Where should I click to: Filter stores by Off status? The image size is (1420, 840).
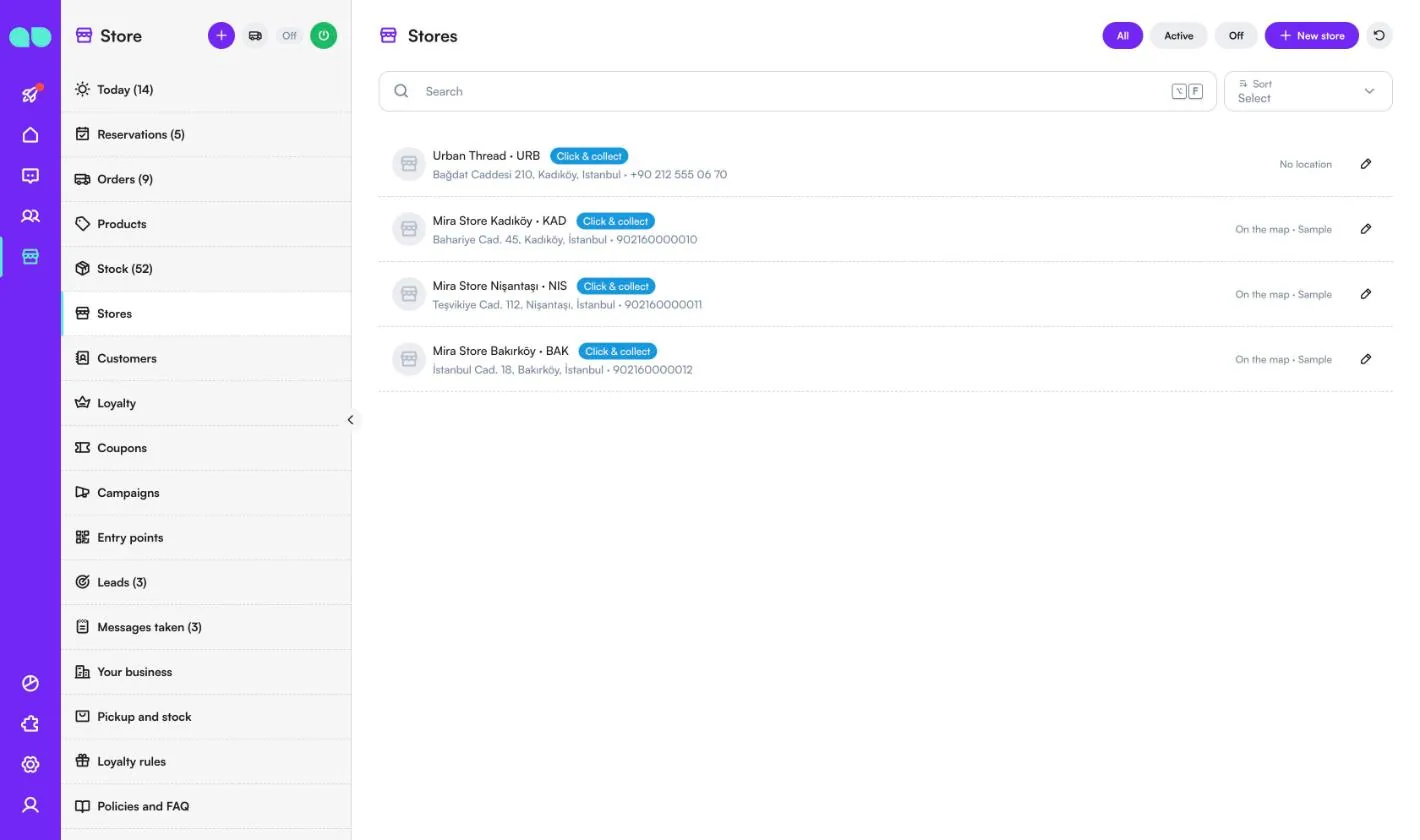1236,36
